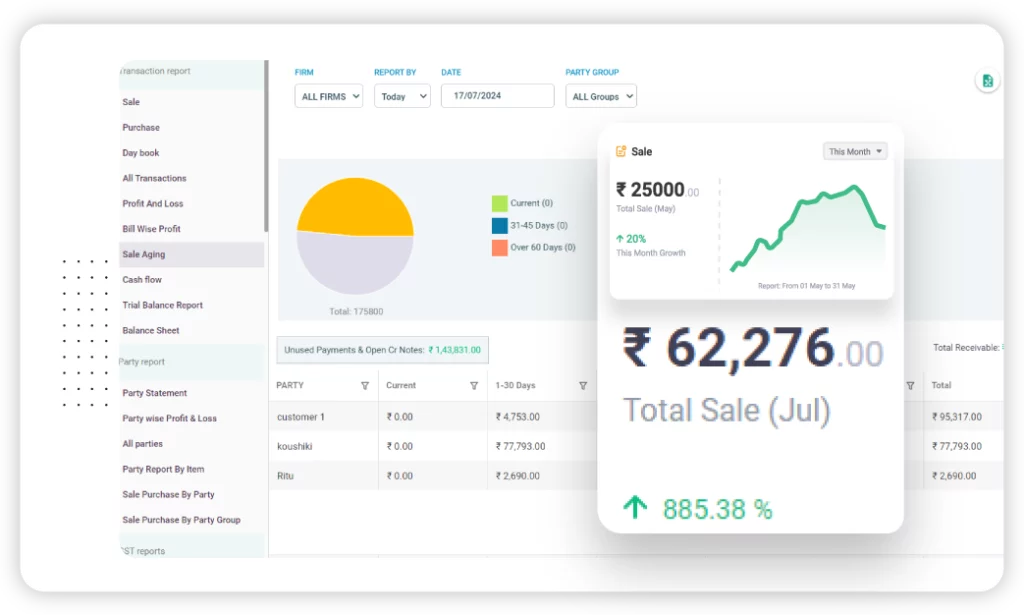Filter the 1-30 Days column

click(583, 386)
